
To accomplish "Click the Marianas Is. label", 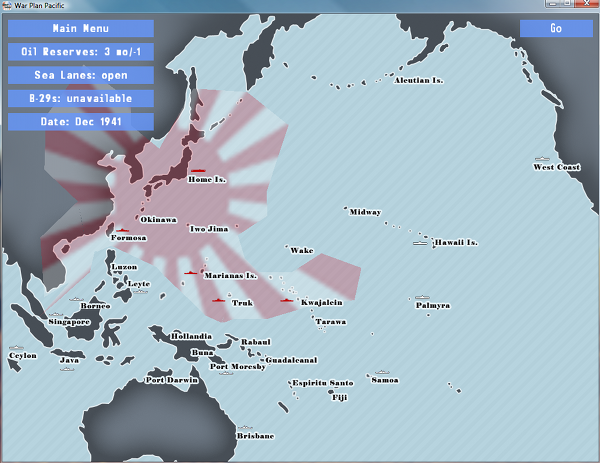I will 231,276.
